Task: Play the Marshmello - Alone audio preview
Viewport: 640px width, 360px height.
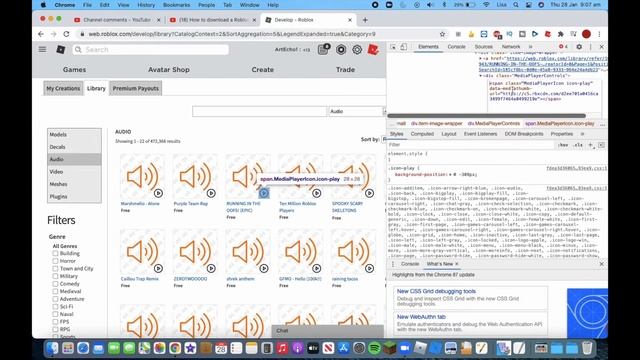Action: 158,193
